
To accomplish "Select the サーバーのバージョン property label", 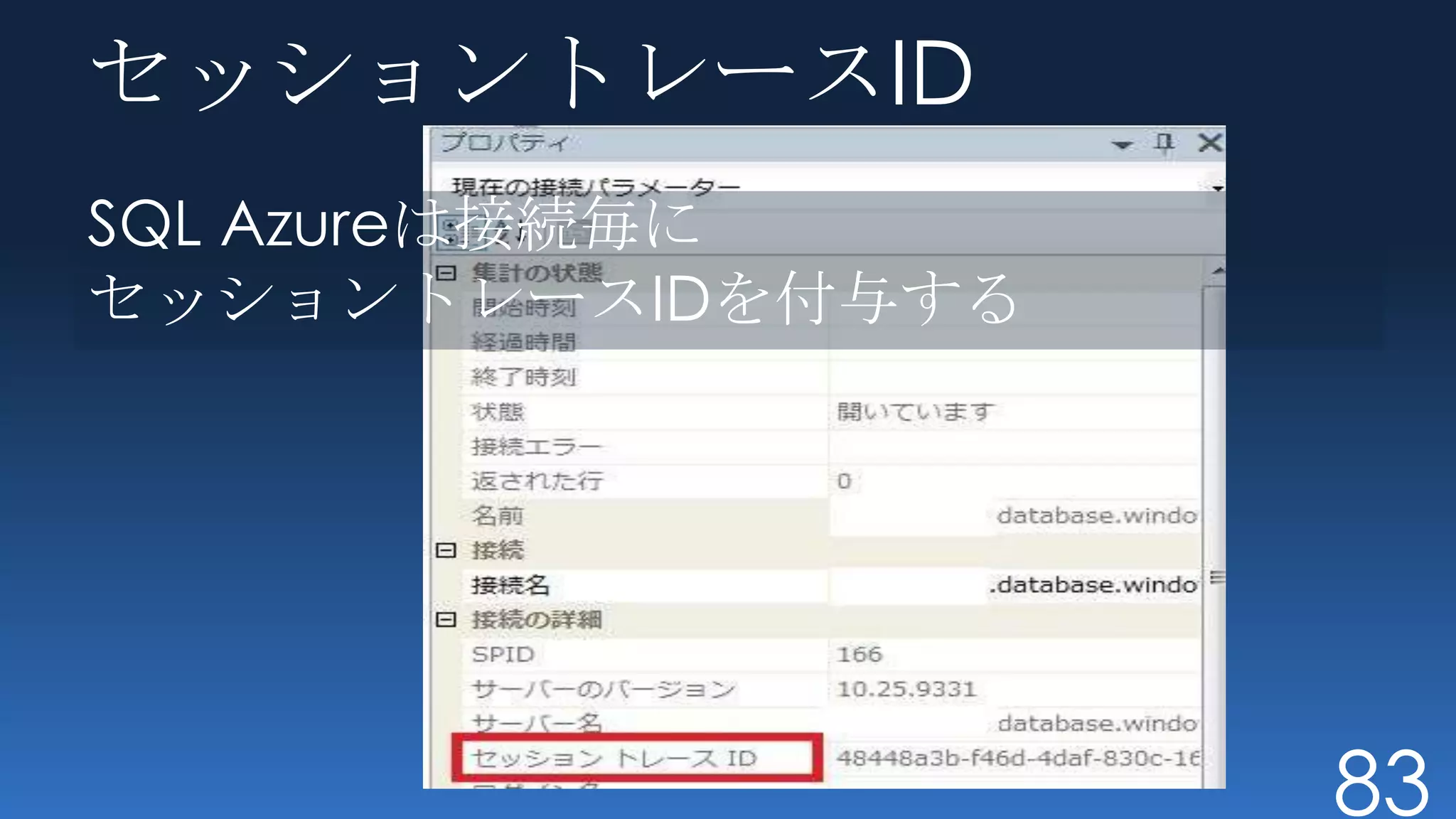I will (x=604, y=689).
